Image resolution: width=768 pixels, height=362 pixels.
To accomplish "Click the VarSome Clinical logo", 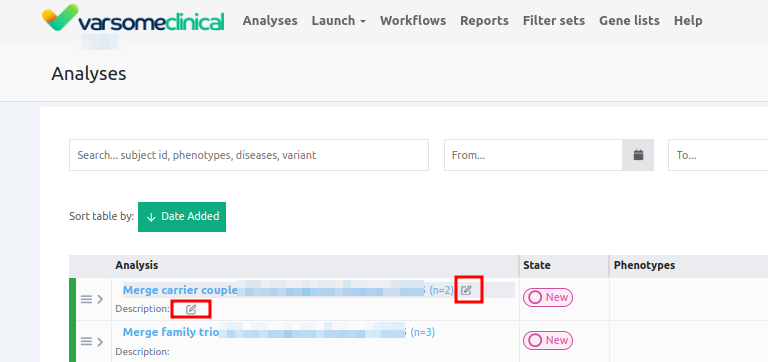I will coord(133,19).
